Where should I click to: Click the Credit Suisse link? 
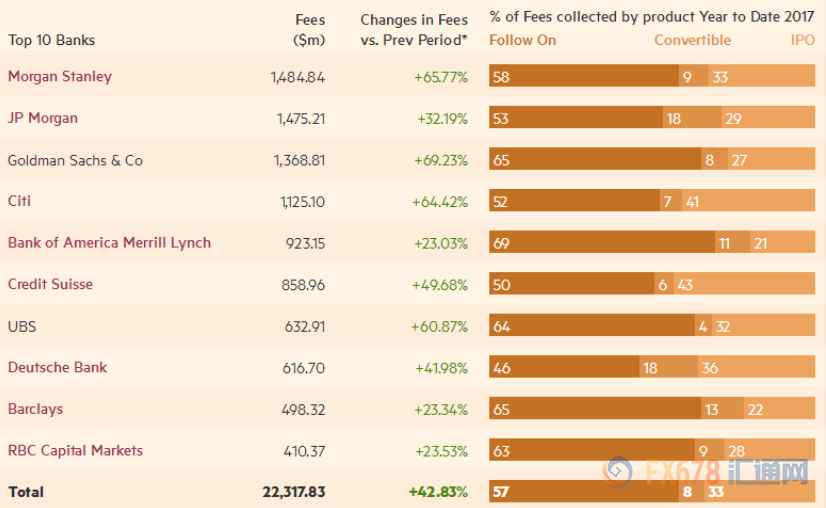(50, 284)
